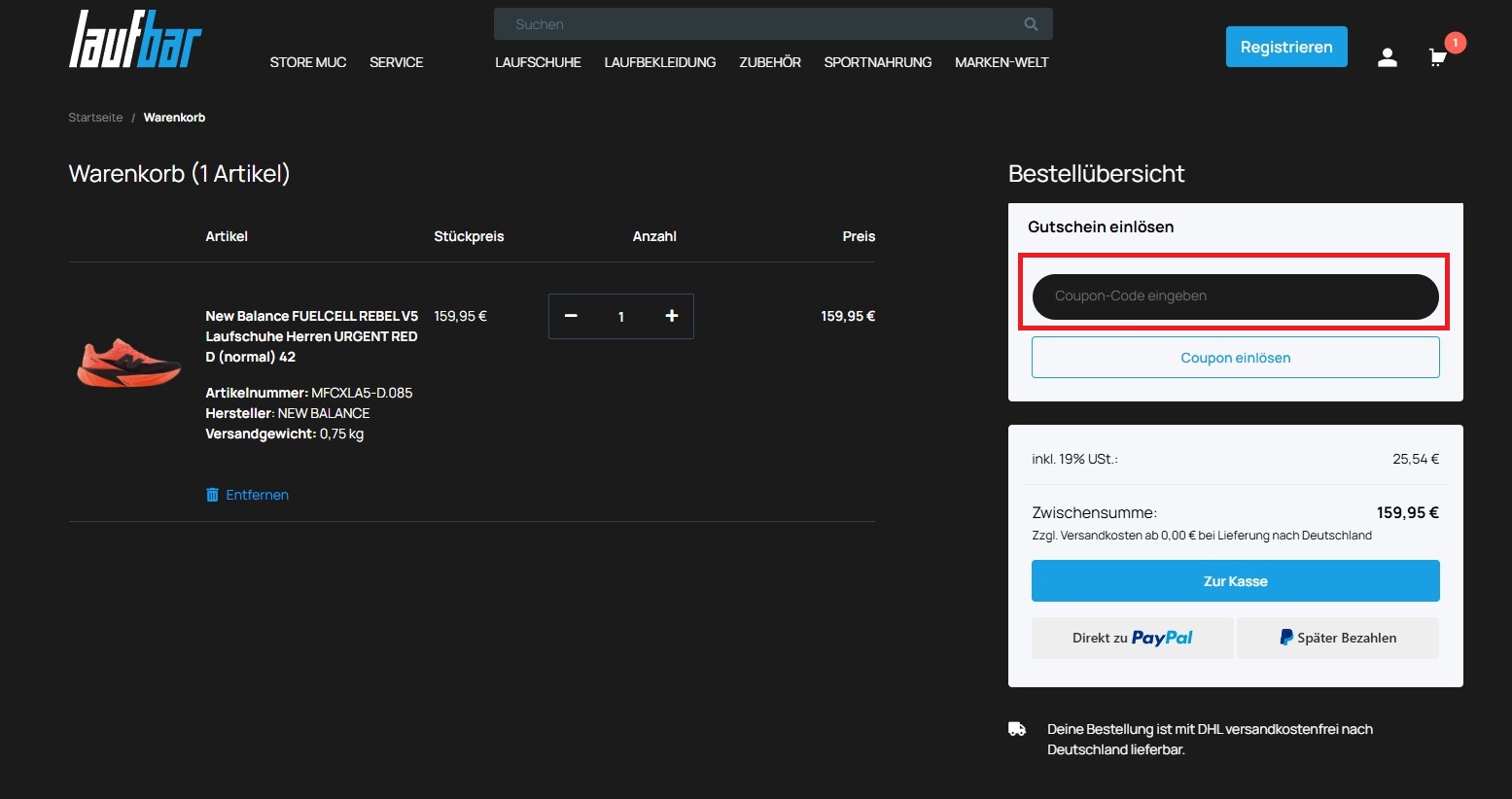Click the search magnifier icon
Viewport: 1512px width, 799px height.
(1031, 24)
